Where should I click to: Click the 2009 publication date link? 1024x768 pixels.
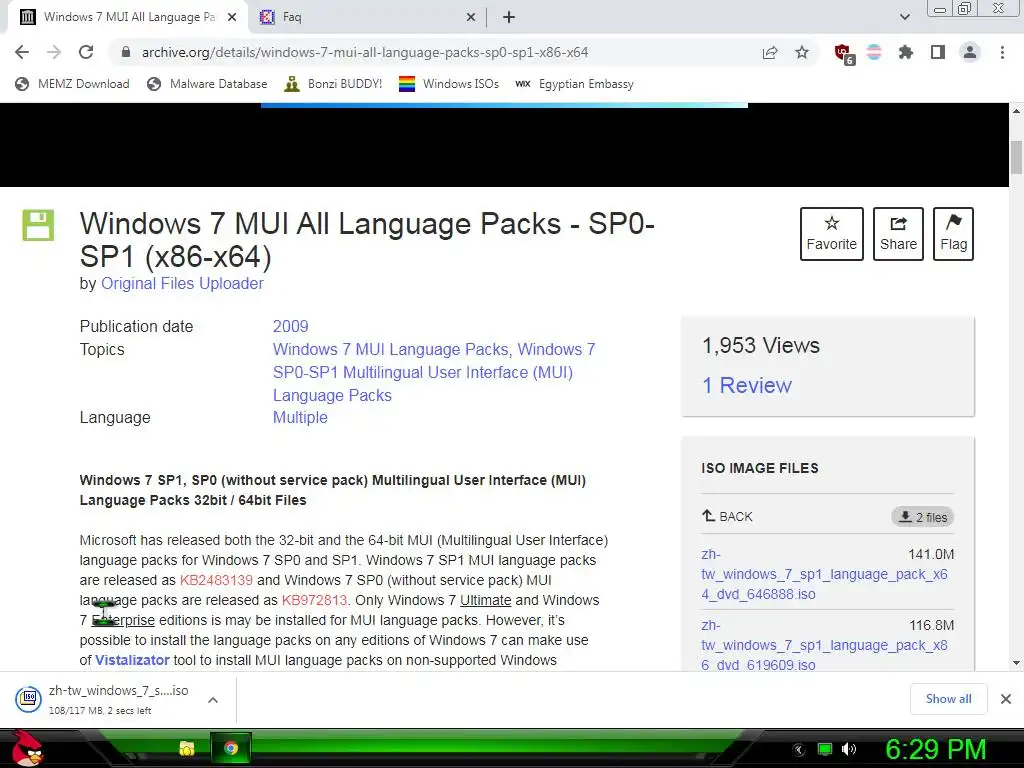(x=291, y=327)
